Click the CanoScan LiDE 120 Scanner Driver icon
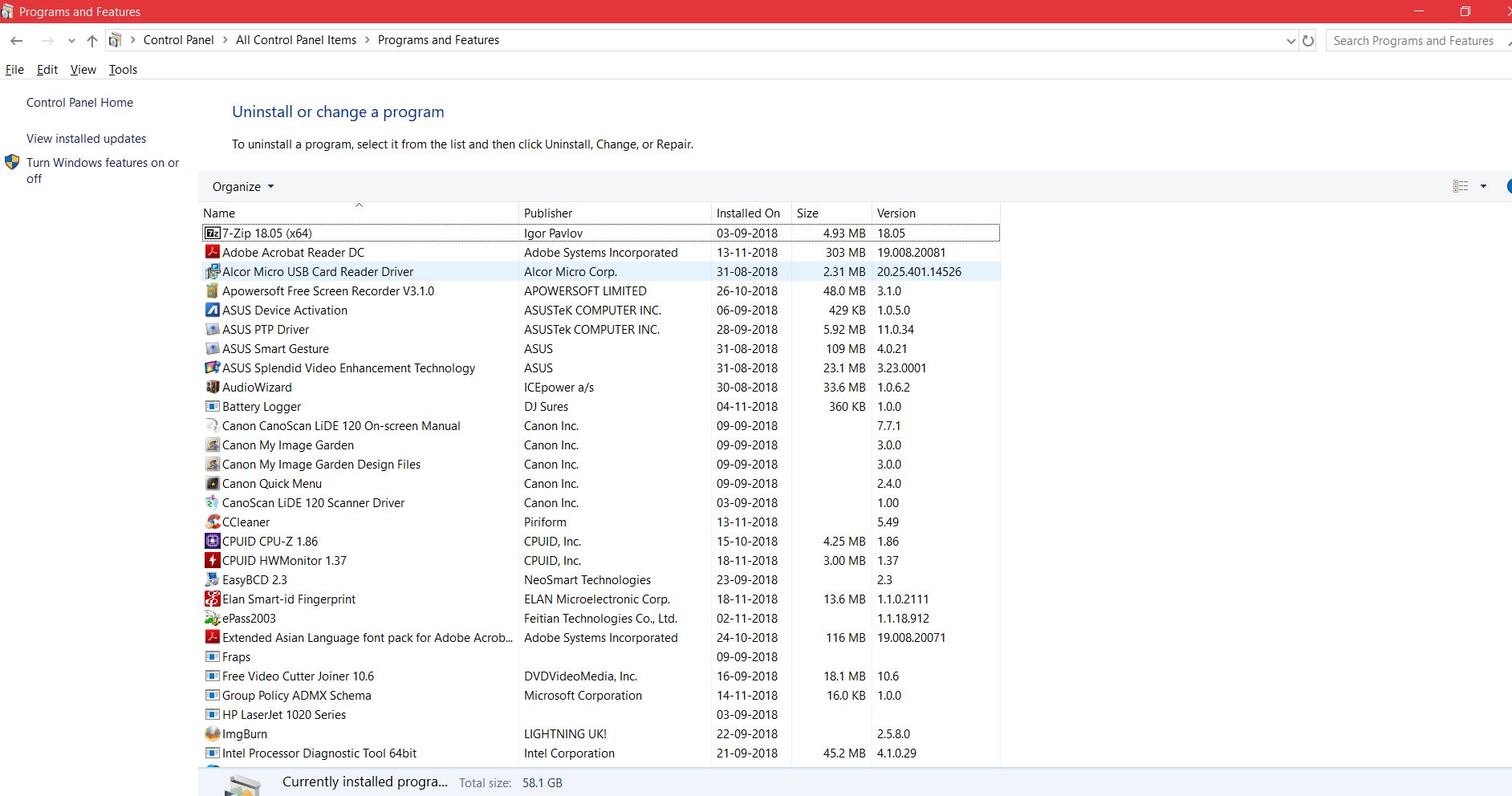 pyautogui.click(x=213, y=502)
